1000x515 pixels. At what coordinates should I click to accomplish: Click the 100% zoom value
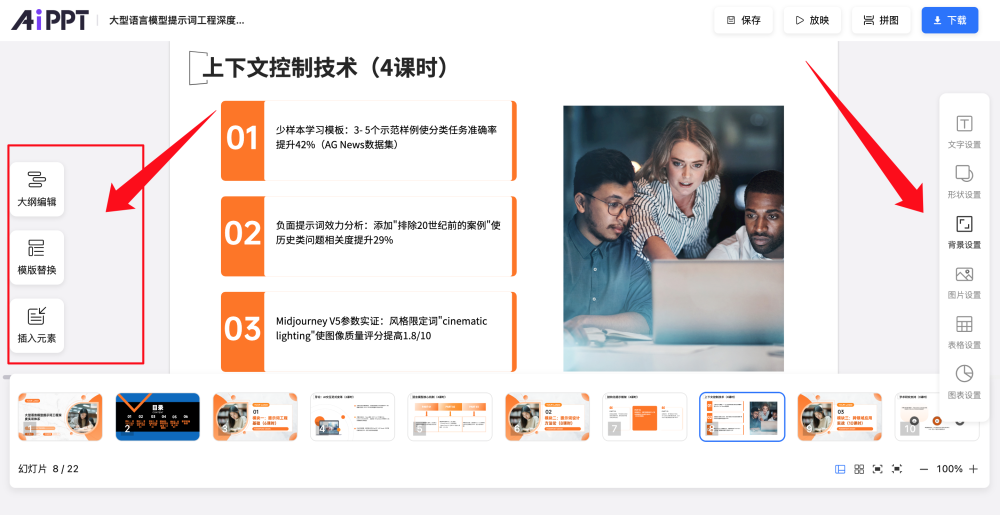coord(949,469)
